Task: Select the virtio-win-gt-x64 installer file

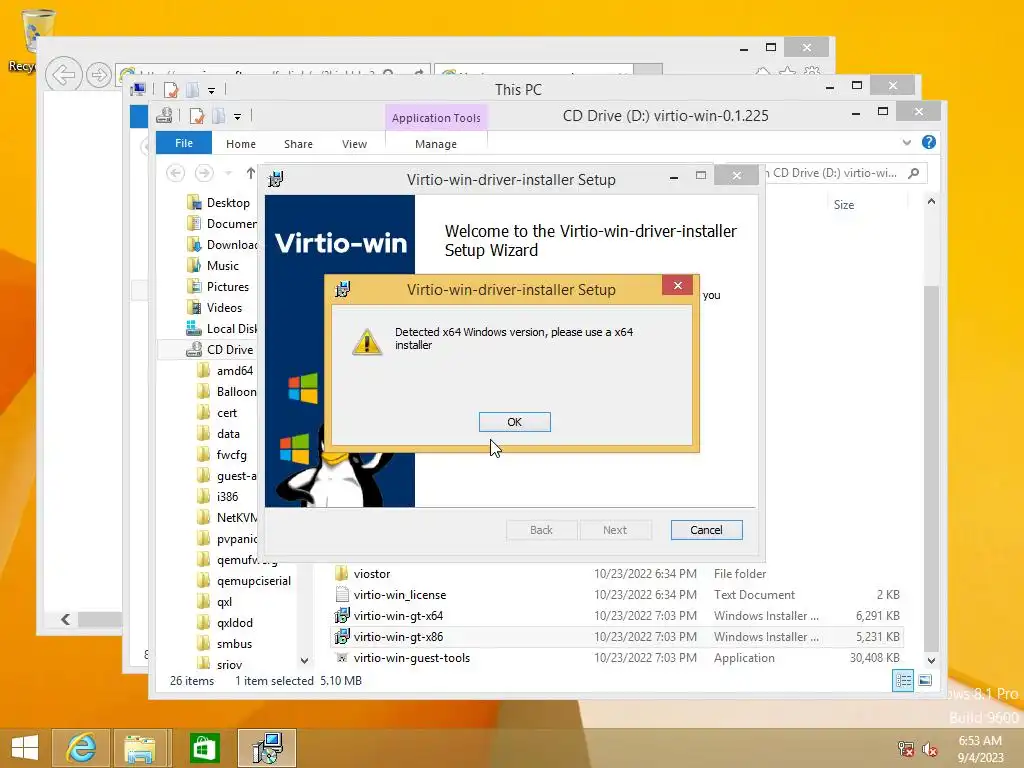Action: point(616,615)
